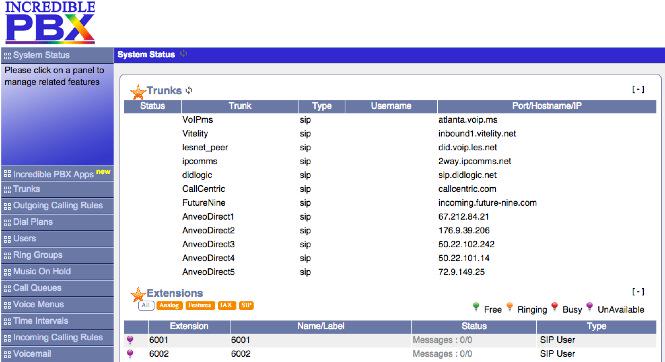Click the Status column header in Extensions
Viewport: 665px width, 362px height.
474,326
